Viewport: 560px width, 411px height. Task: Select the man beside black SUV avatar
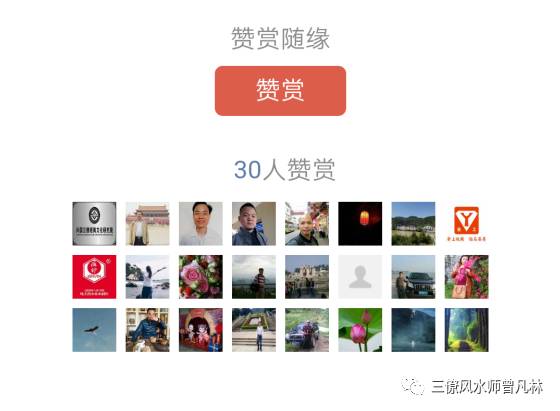pyautogui.click(x=413, y=277)
